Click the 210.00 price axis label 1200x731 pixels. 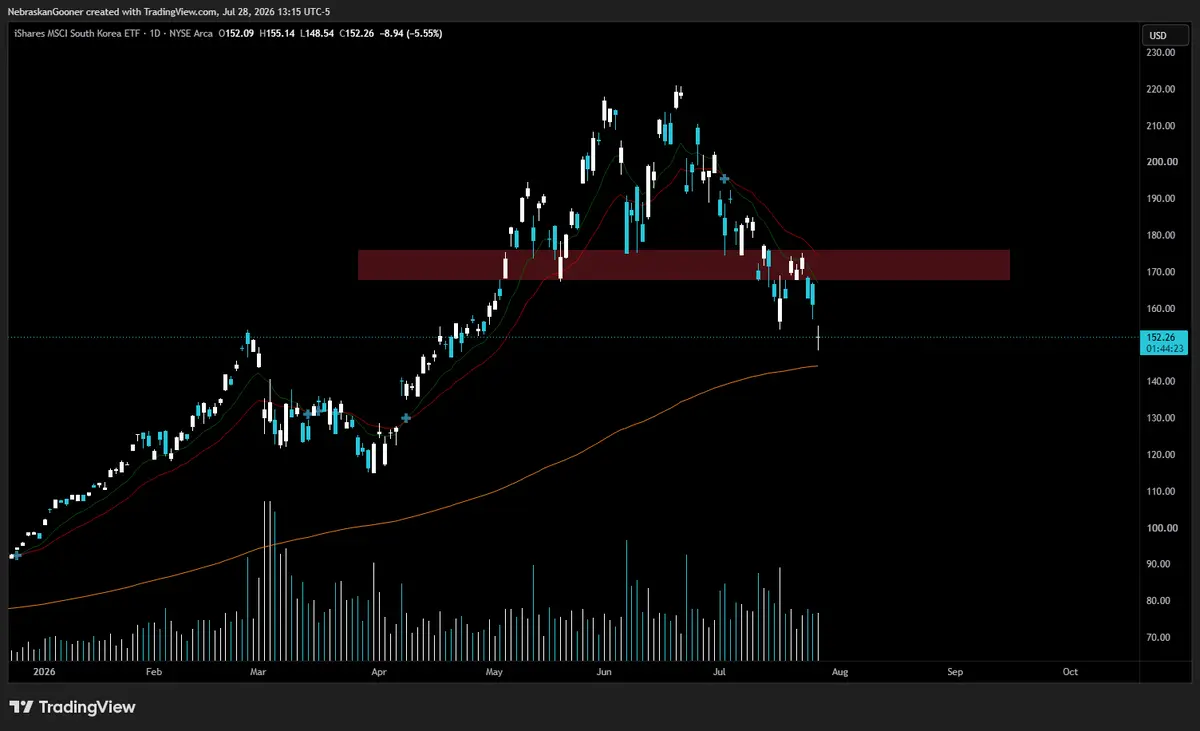[x=1160, y=126]
